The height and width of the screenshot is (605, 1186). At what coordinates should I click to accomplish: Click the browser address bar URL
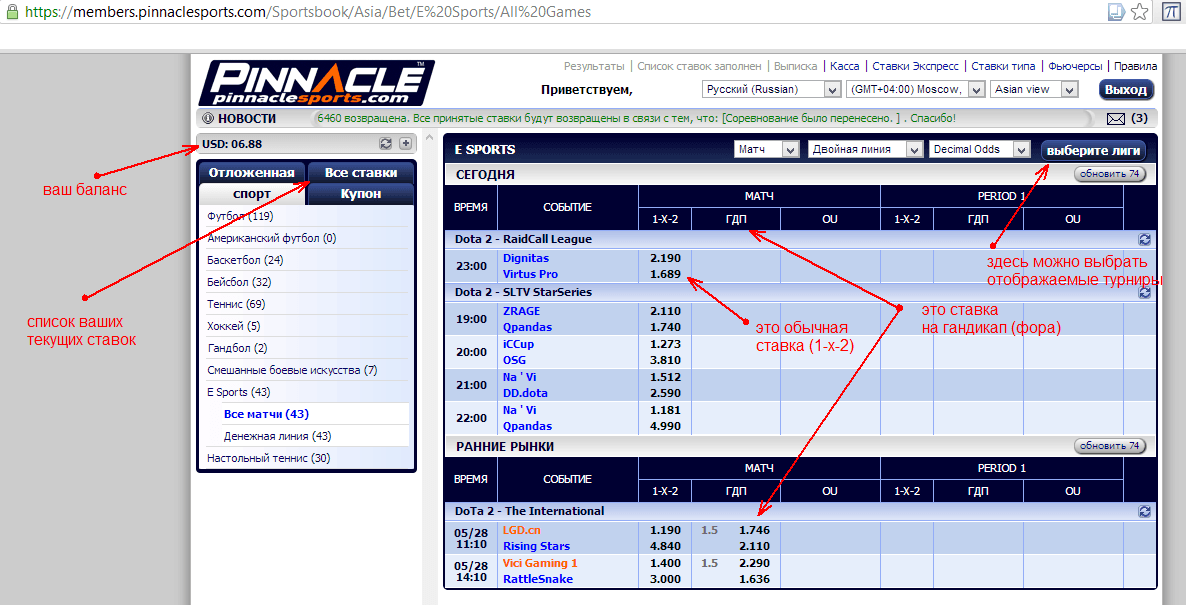pyautogui.click(x=308, y=12)
